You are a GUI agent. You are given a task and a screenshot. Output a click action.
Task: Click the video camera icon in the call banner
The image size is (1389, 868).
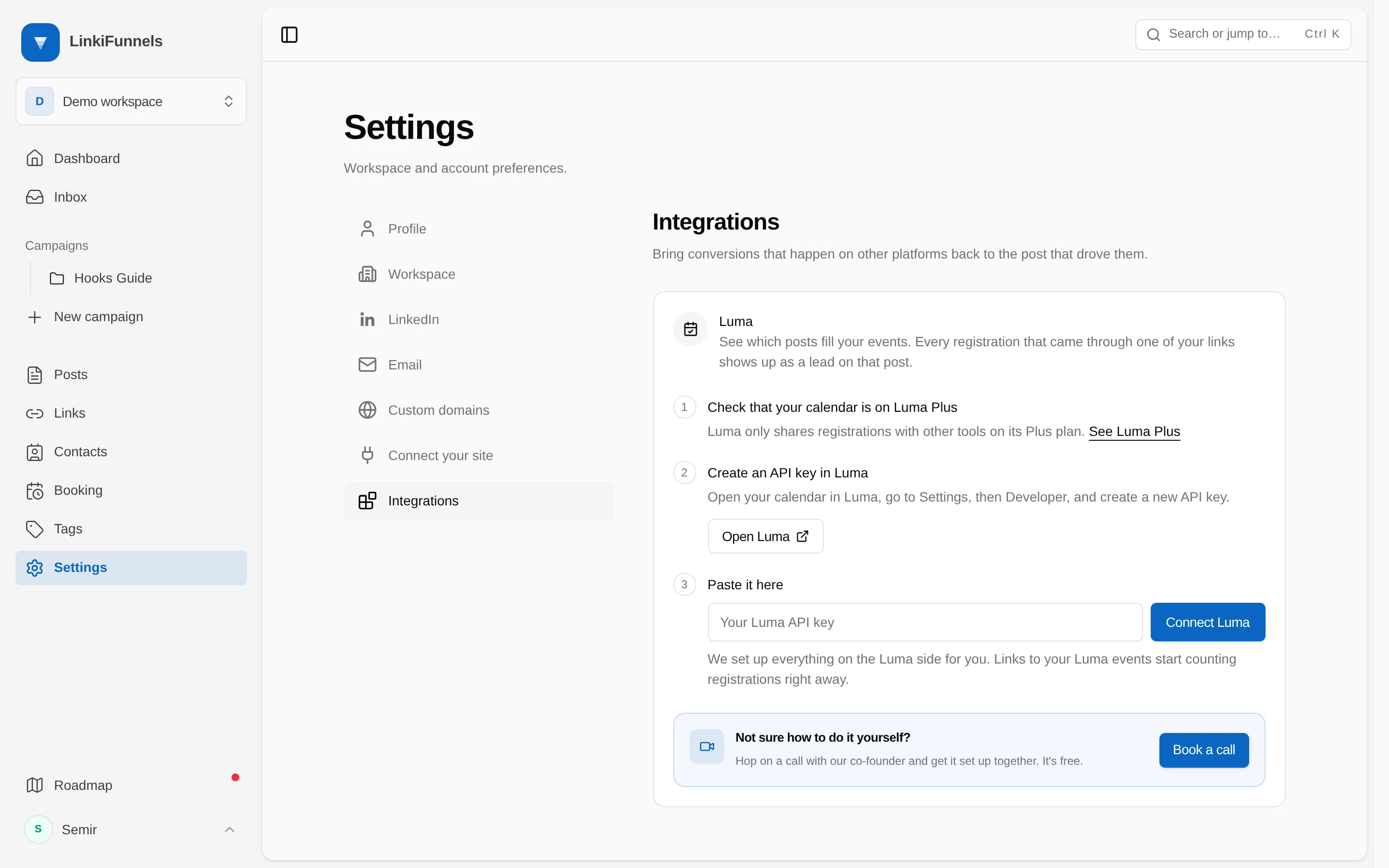(707, 746)
